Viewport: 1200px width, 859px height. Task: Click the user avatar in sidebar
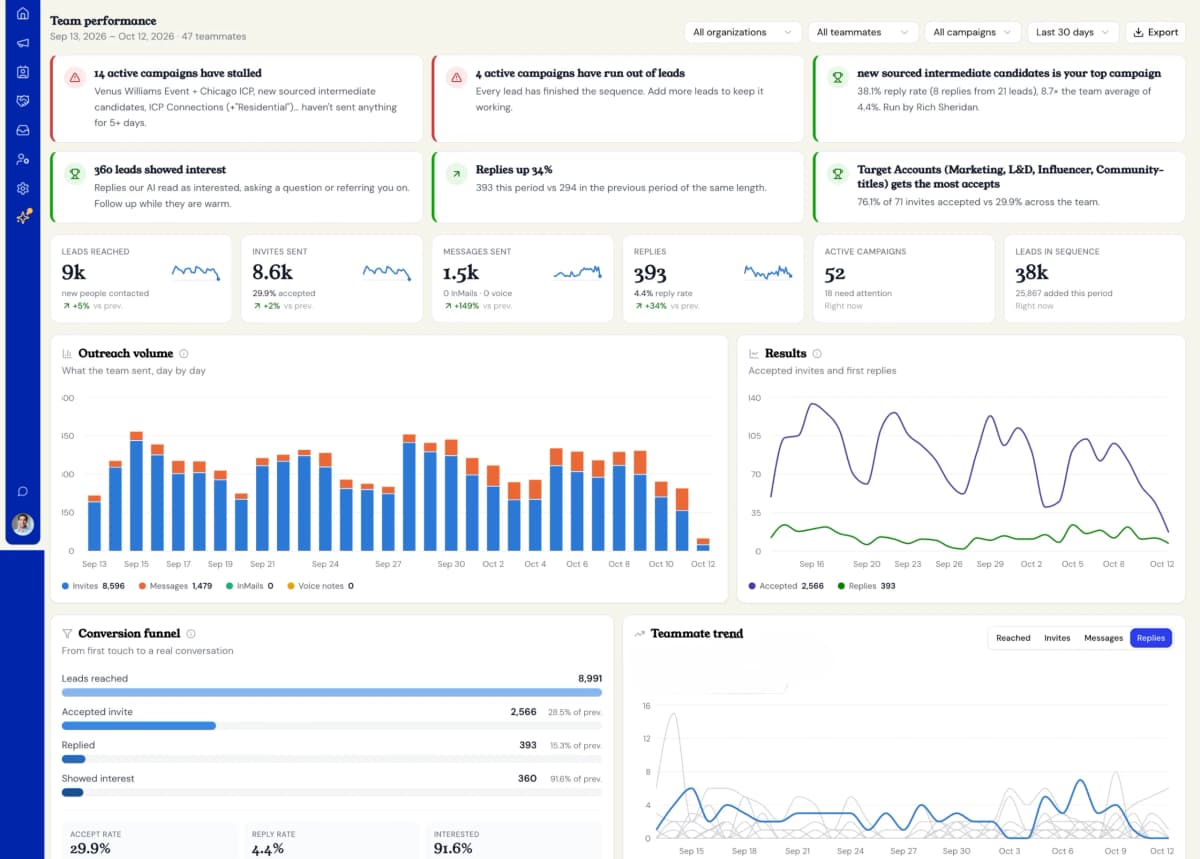pyautogui.click(x=23, y=524)
